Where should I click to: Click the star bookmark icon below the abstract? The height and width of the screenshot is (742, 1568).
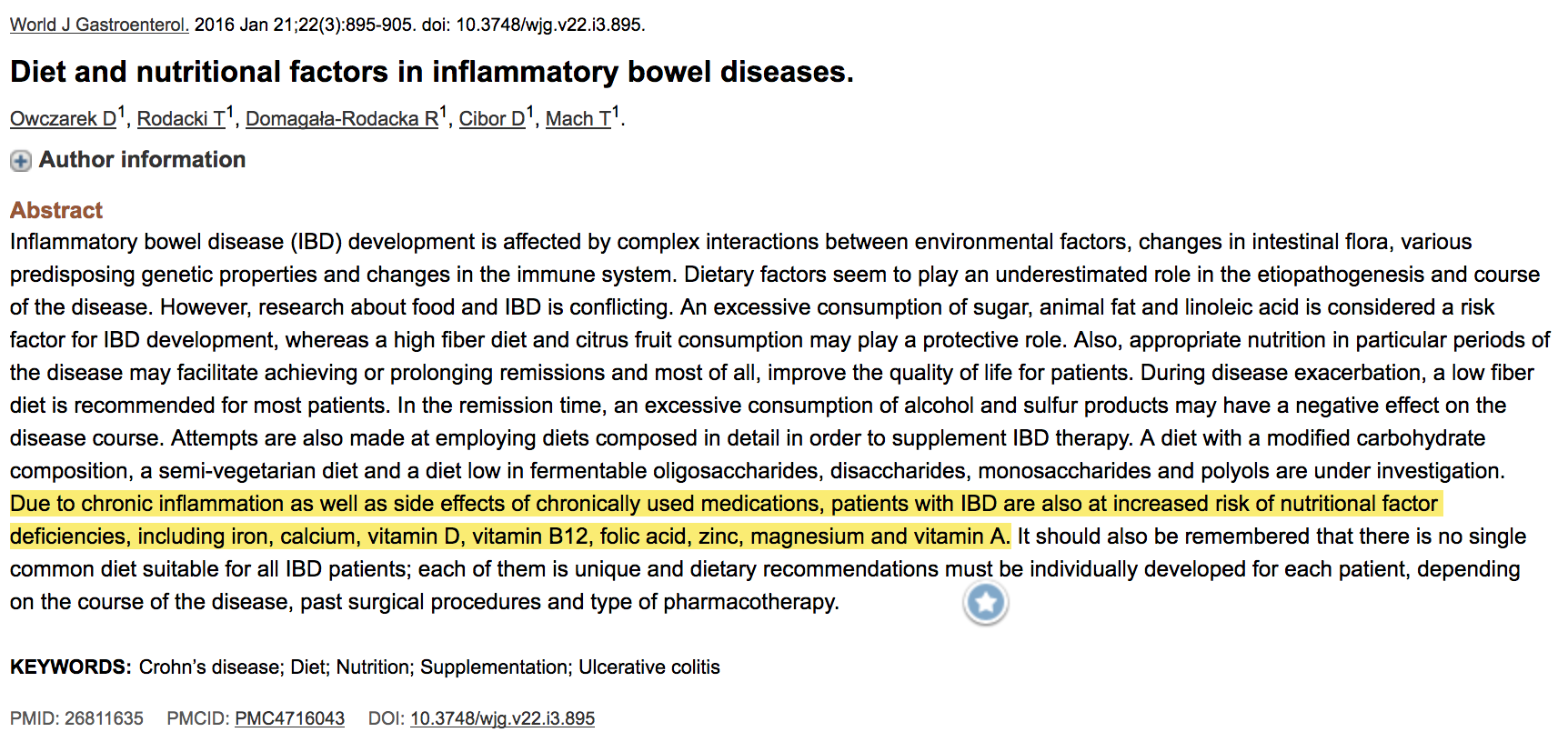[986, 603]
